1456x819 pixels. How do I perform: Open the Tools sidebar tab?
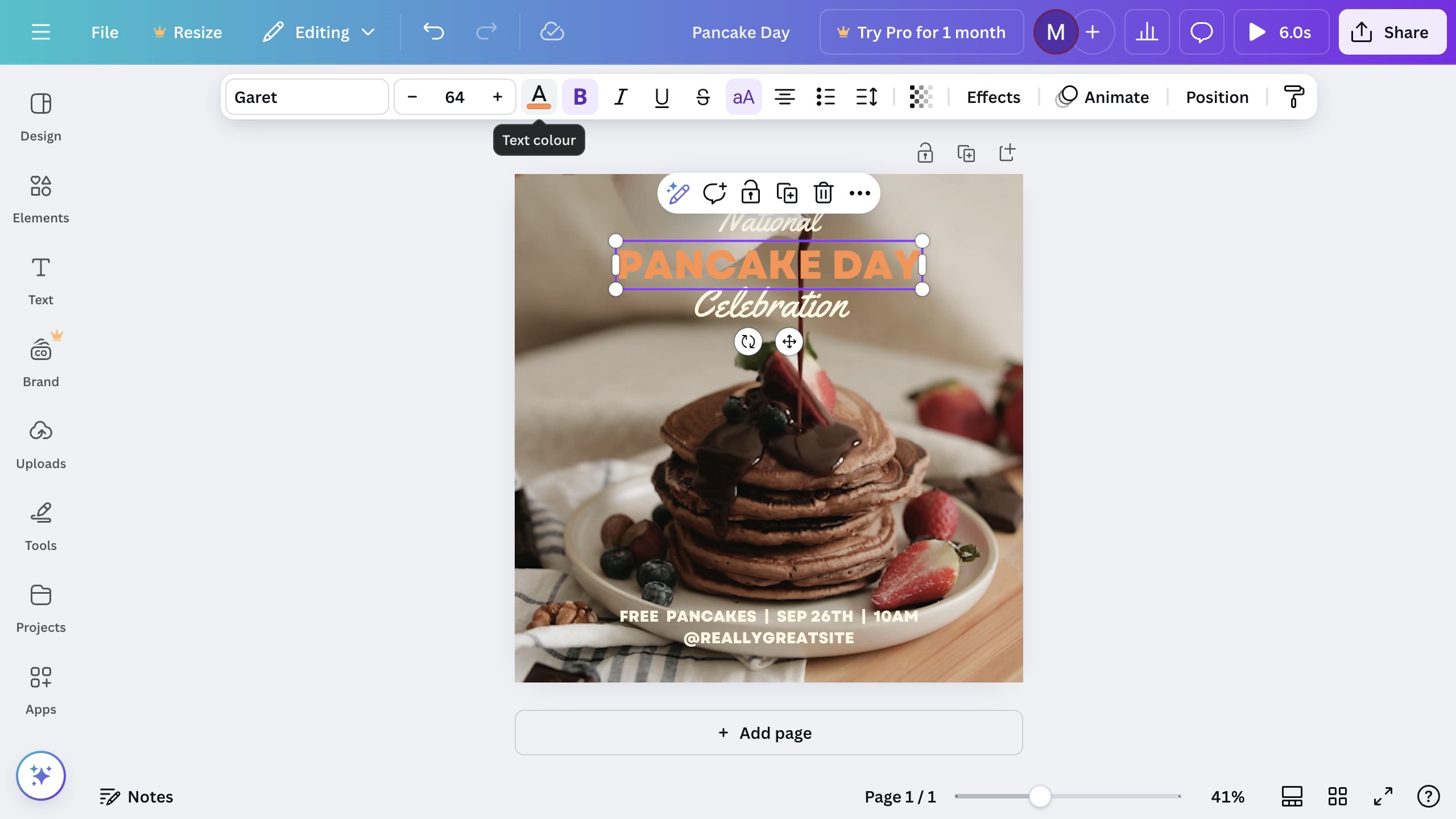click(x=40, y=527)
